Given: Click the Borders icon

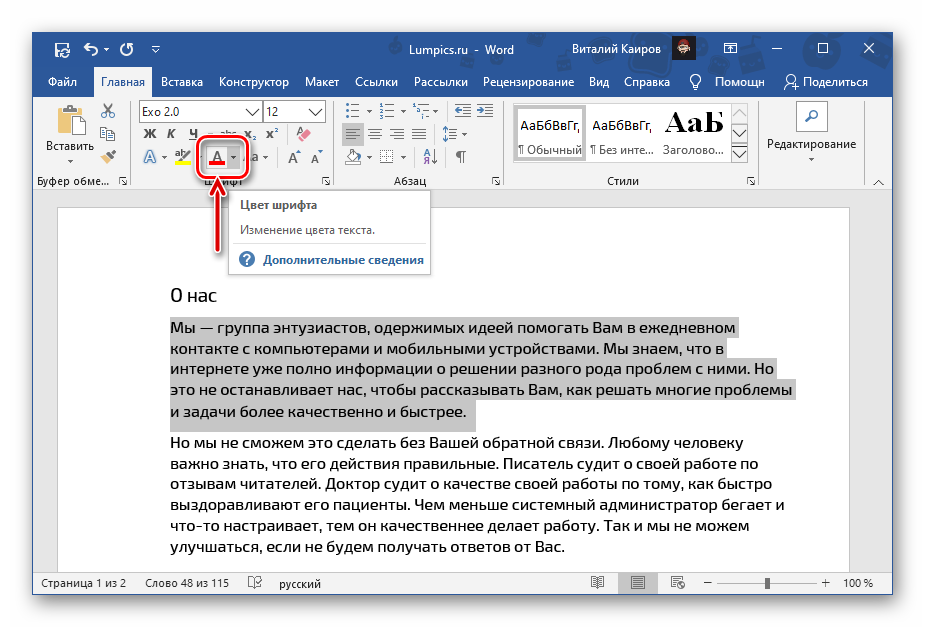Looking at the screenshot, I should 386,157.
